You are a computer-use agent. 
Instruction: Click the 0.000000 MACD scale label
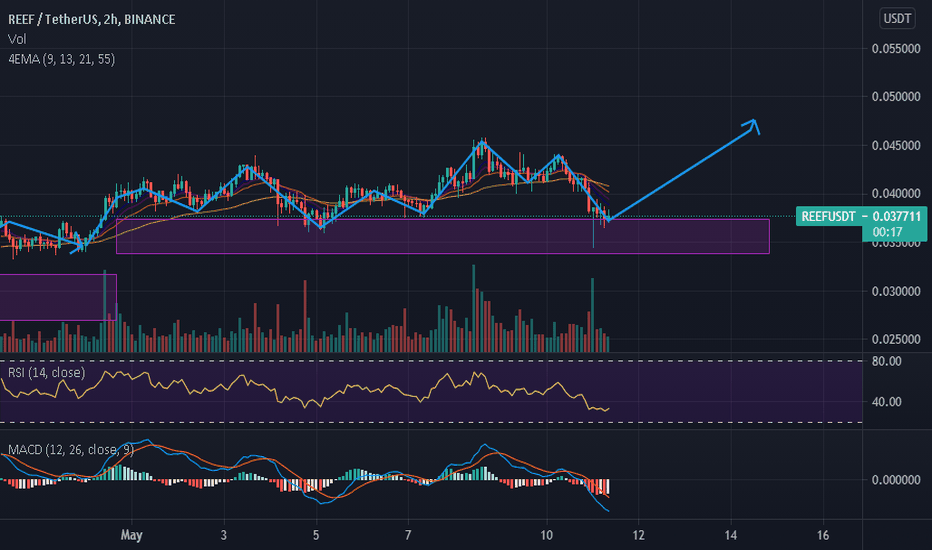[896, 480]
